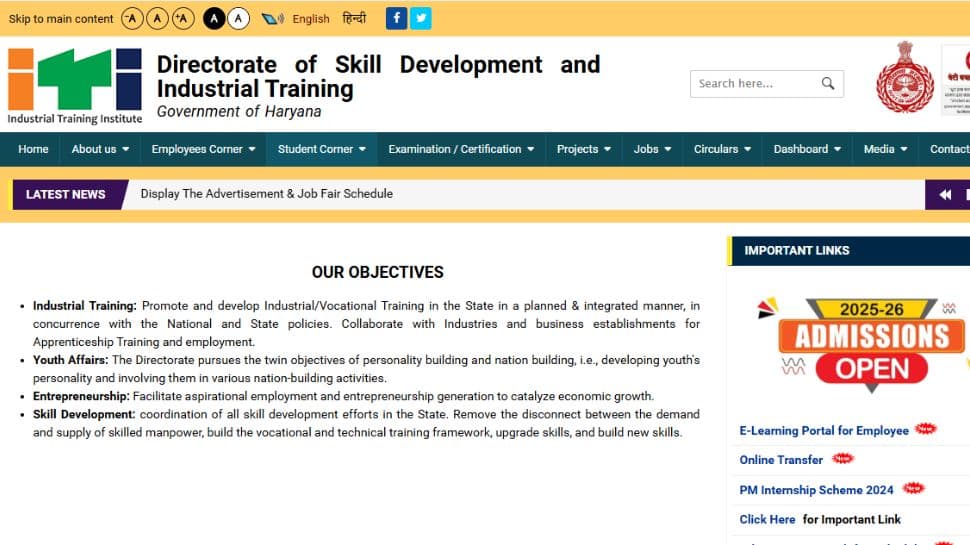The image size is (970, 545).
Task: Open the PM Internship Scheme 2024 link
Action: point(816,490)
